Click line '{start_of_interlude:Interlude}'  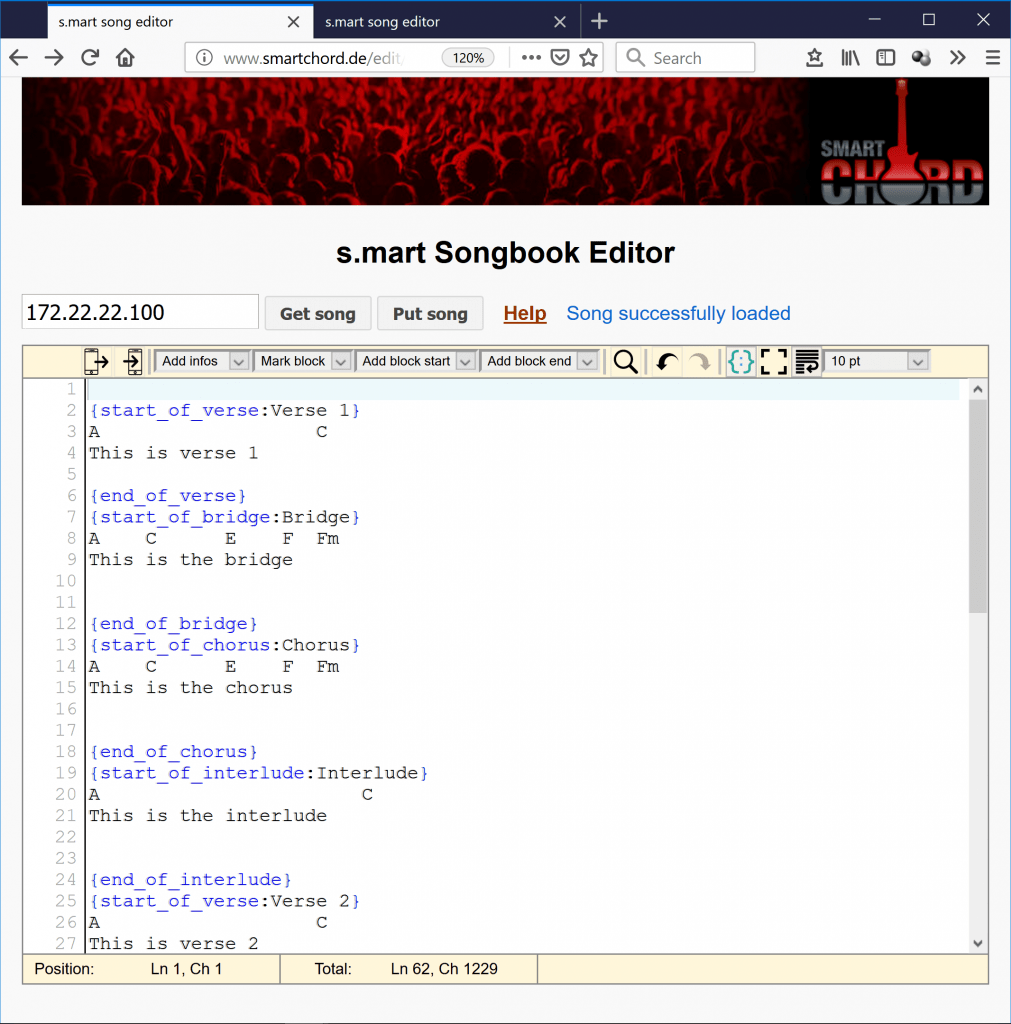coord(259,773)
